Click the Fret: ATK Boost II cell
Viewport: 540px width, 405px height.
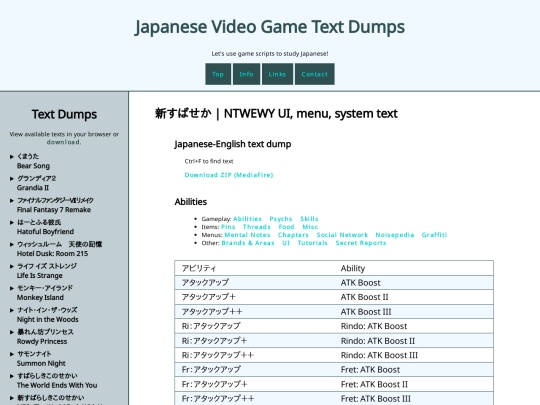click(x=414, y=384)
